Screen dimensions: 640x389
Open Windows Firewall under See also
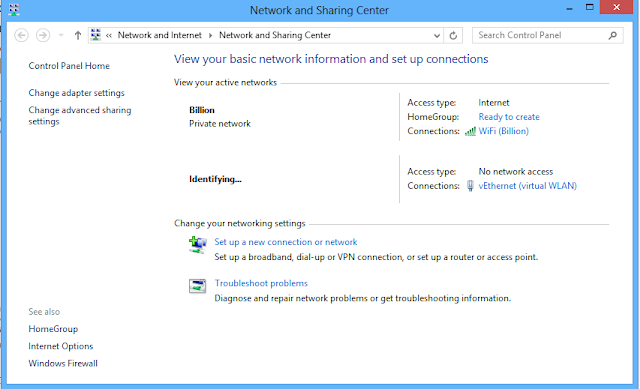click(63, 363)
